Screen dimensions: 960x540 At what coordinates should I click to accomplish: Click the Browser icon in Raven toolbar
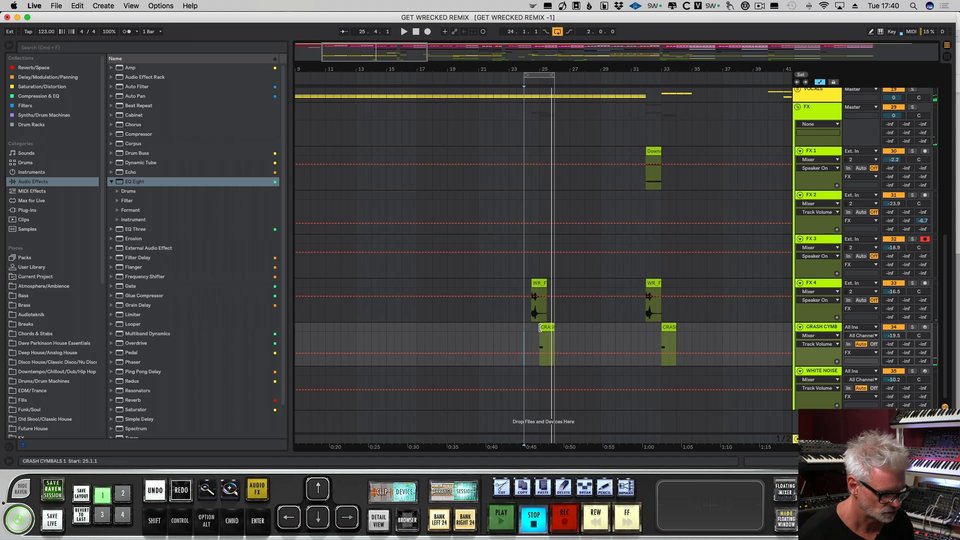coord(407,520)
